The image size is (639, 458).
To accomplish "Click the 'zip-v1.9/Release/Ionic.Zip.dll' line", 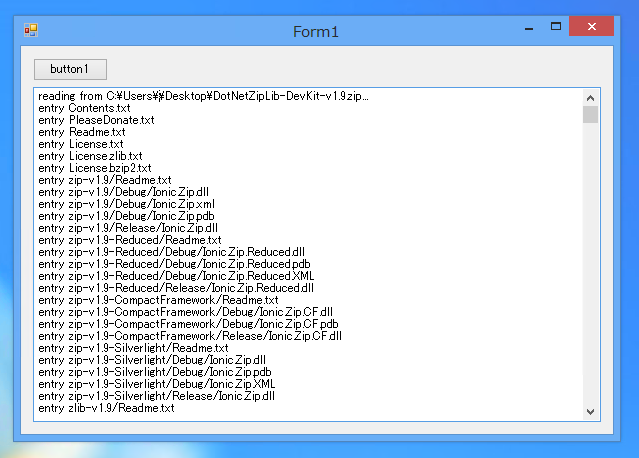I will [128, 228].
